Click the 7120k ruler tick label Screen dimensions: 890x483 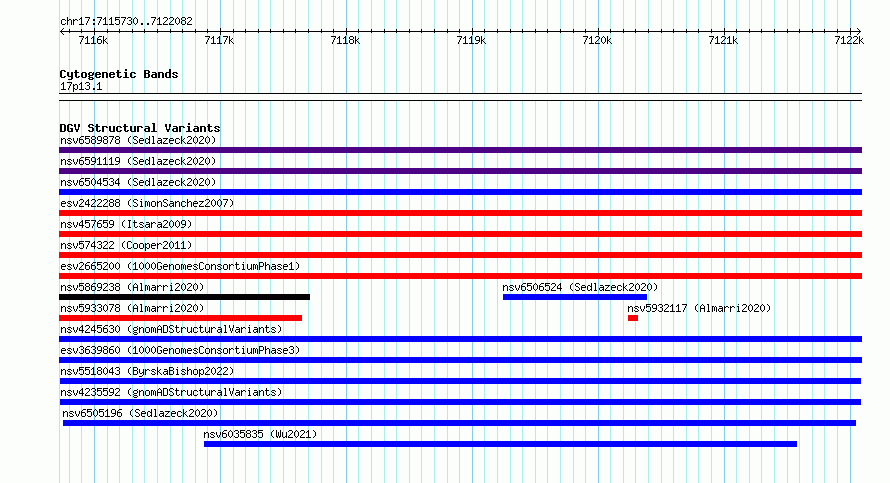click(x=597, y=40)
